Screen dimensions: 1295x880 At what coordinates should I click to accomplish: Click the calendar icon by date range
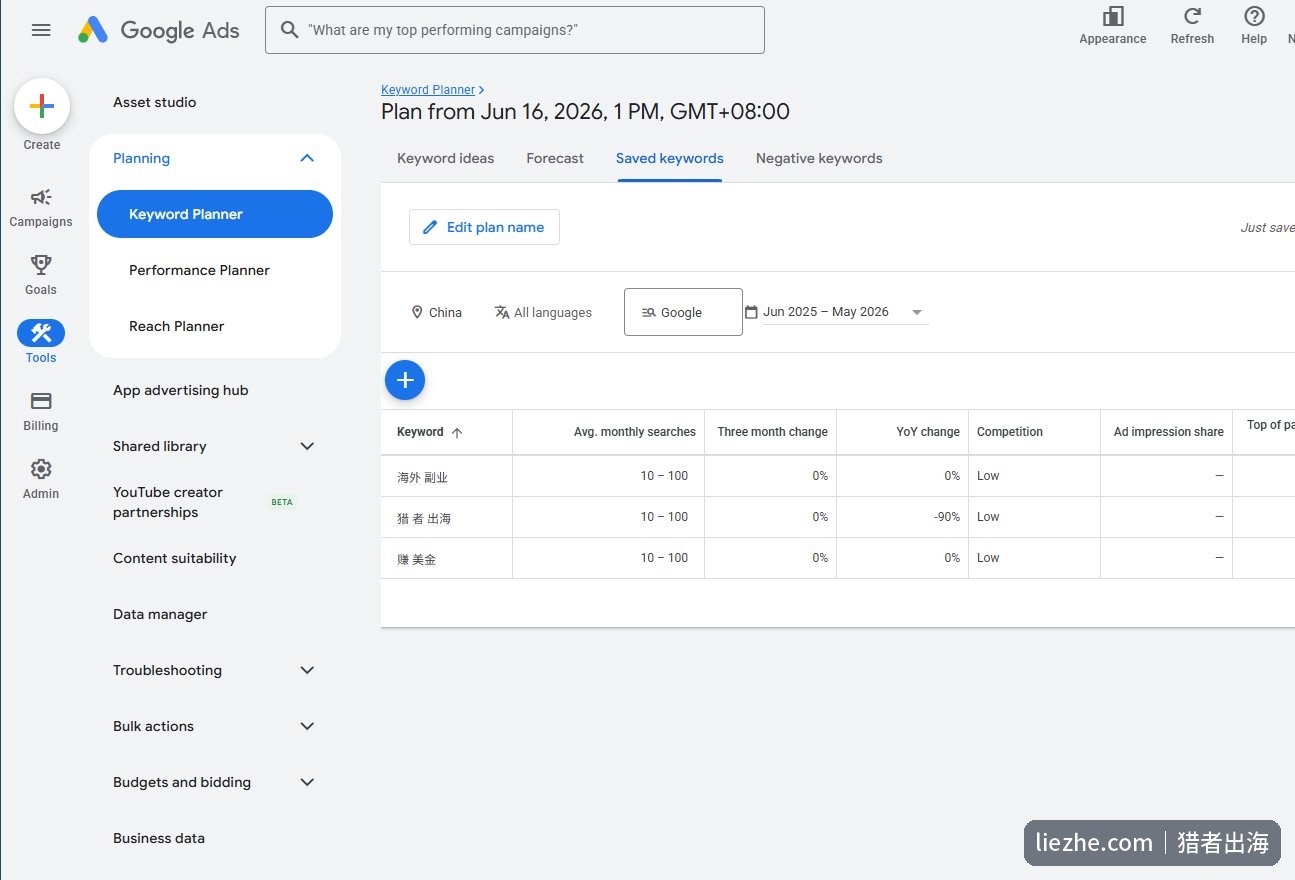(x=751, y=312)
